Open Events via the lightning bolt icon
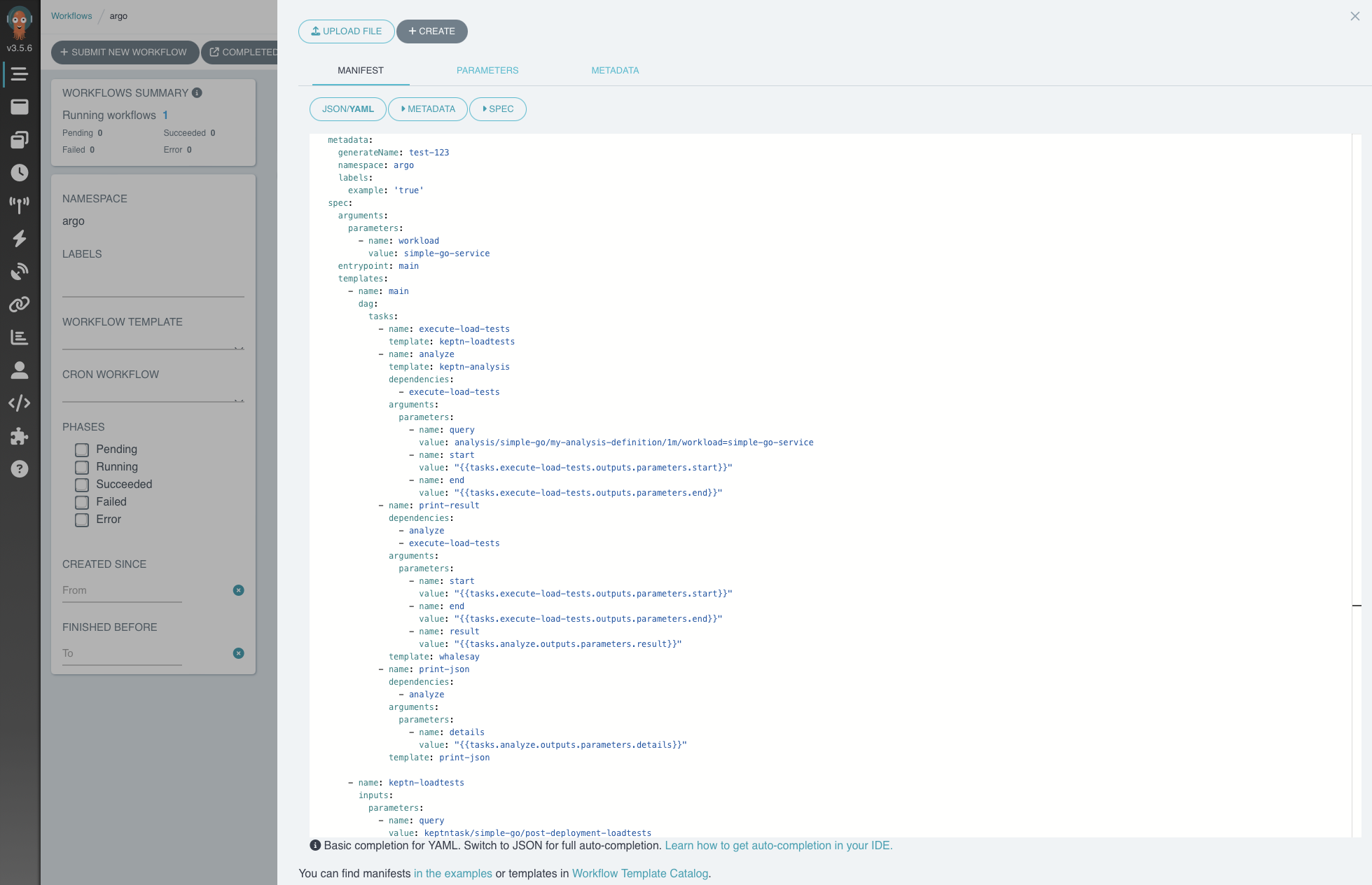Viewport: 1372px width, 885px height. 20,239
